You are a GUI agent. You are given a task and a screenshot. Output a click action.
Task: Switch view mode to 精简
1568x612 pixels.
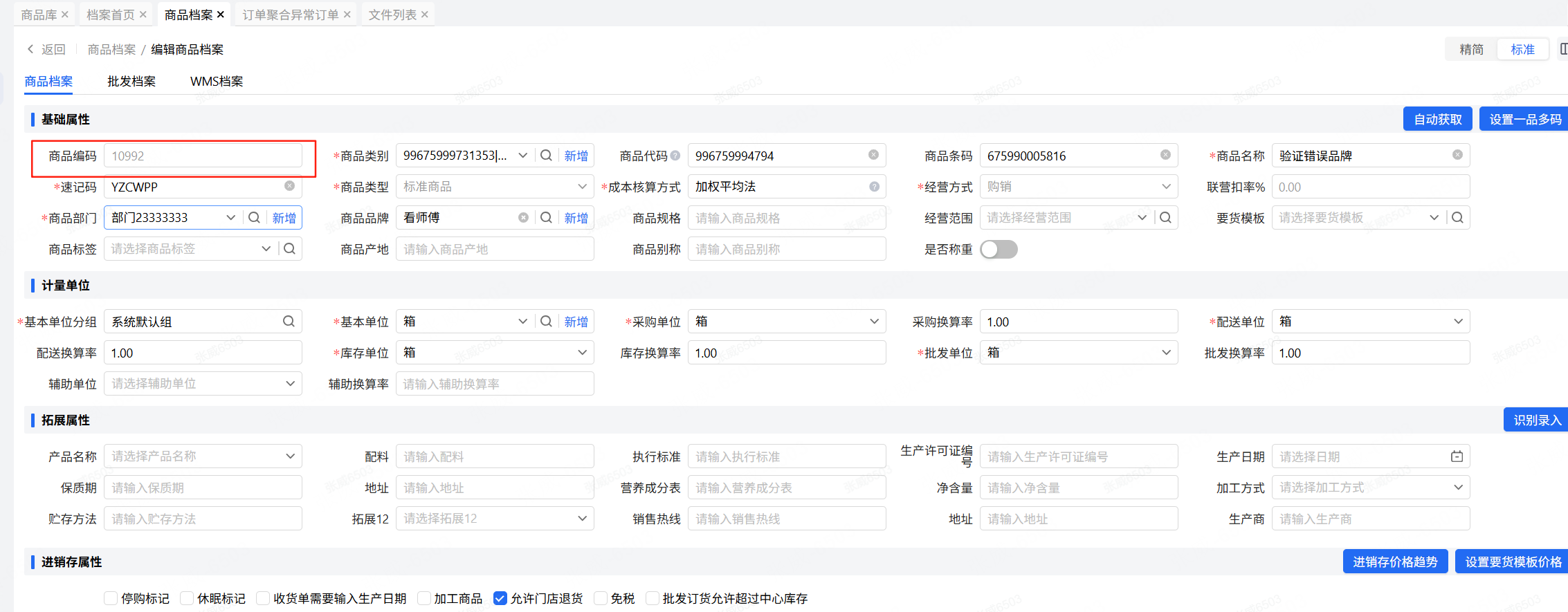[x=1472, y=49]
